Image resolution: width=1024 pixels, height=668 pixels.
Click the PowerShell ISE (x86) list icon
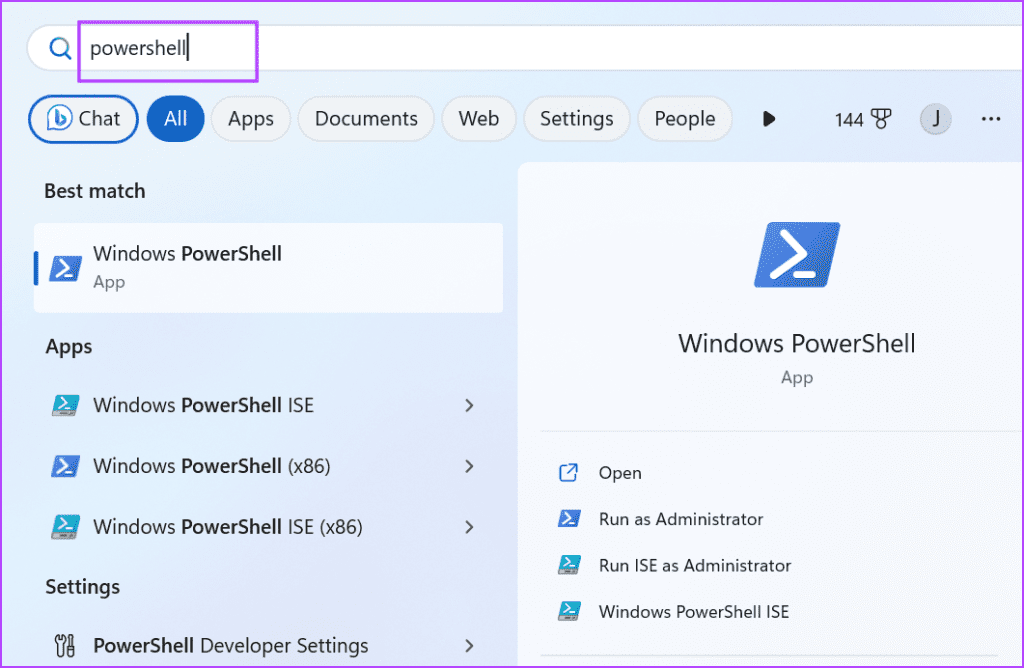tap(65, 527)
